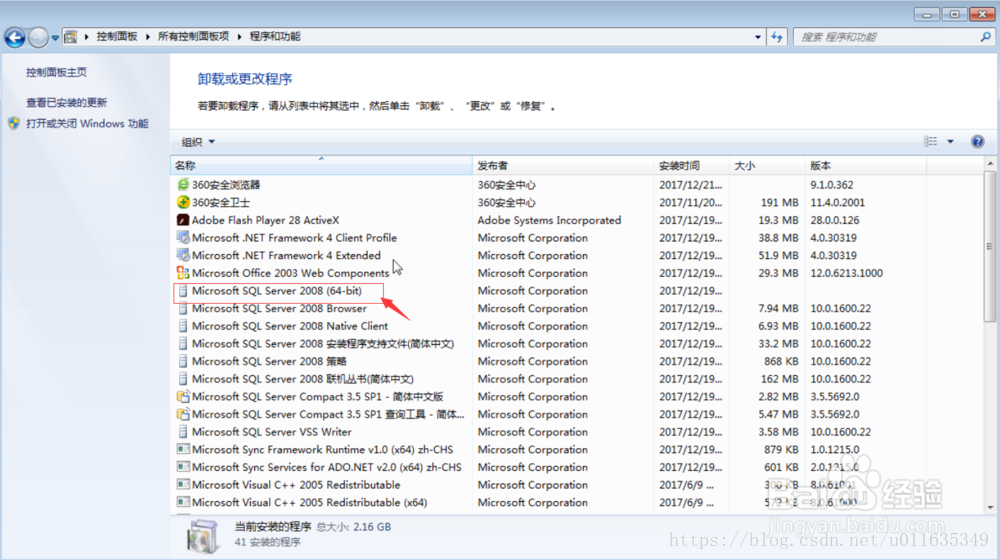The image size is (1000, 560).
Task: Click SQL Server 2008 Browser icon
Action: [183, 308]
